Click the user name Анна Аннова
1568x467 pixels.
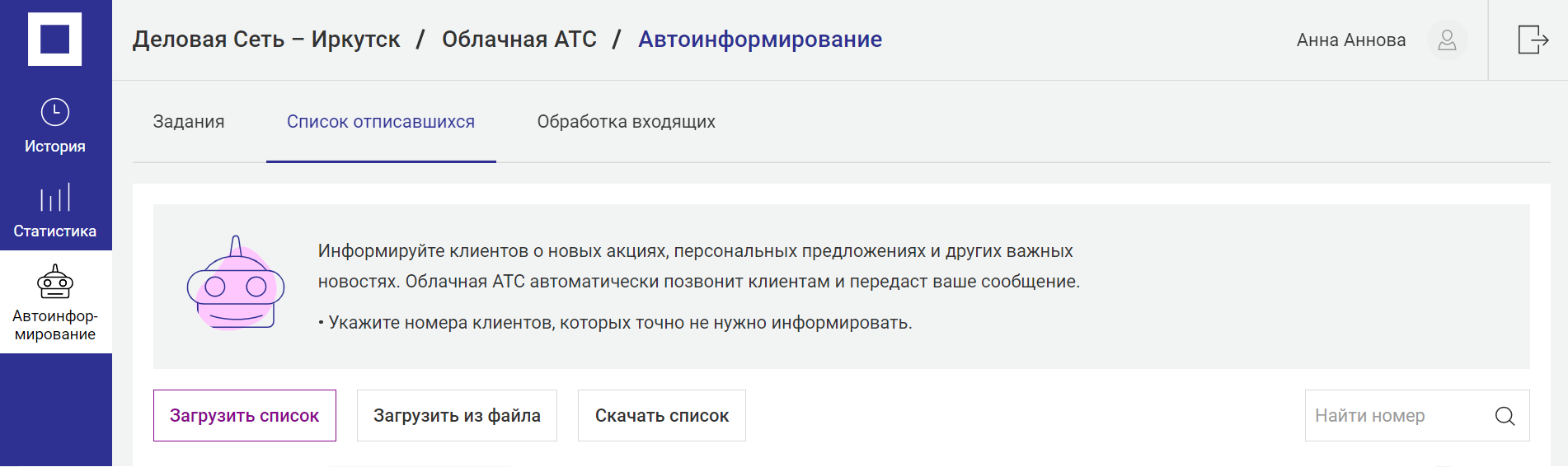point(1350,40)
